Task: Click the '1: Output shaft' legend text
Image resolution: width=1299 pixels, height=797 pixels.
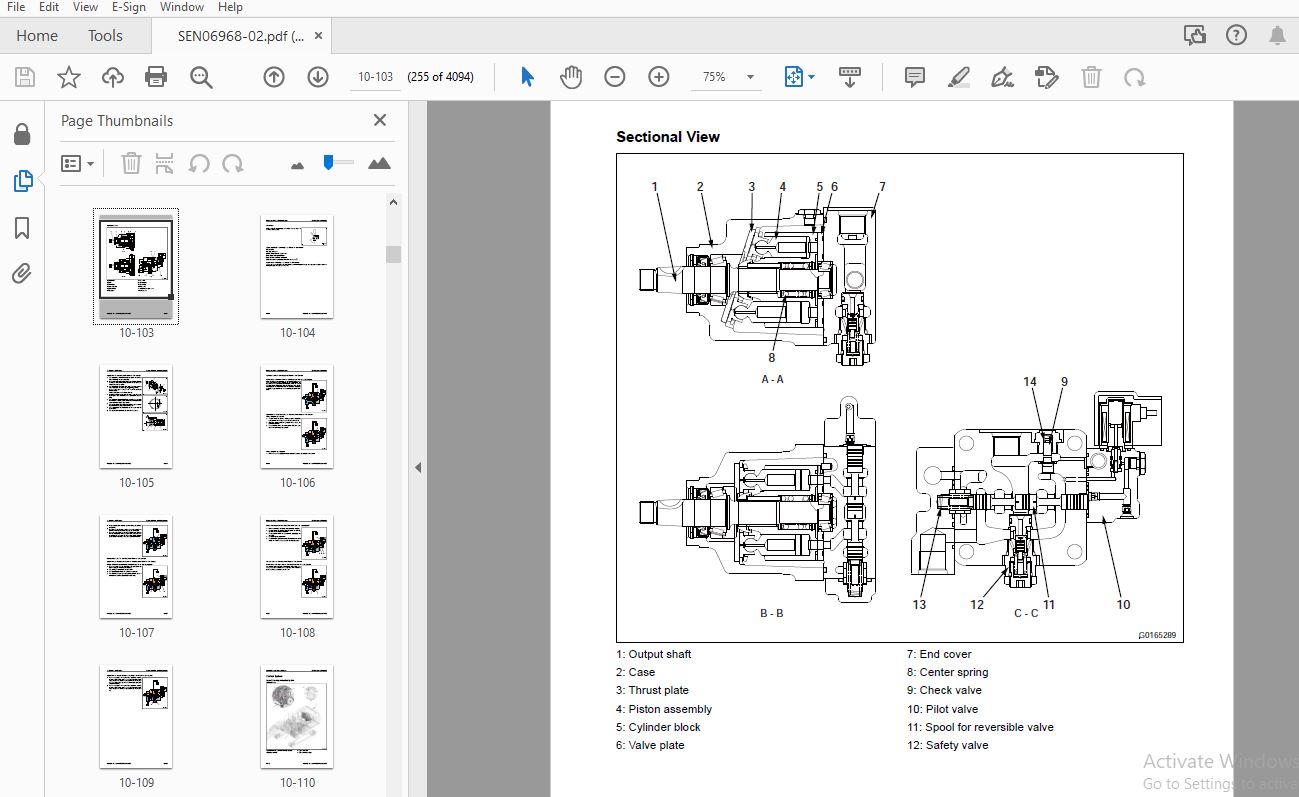Action: tap(654, 654)
